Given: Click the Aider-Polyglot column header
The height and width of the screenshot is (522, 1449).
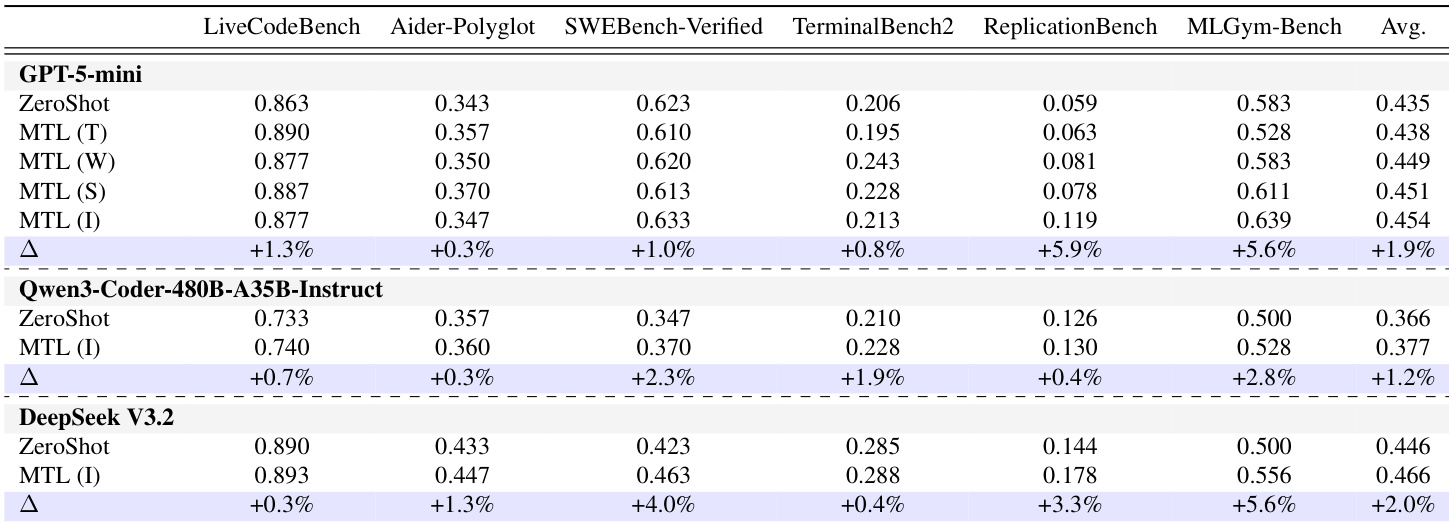Looking at the screenshot, I should coord(462,27).
